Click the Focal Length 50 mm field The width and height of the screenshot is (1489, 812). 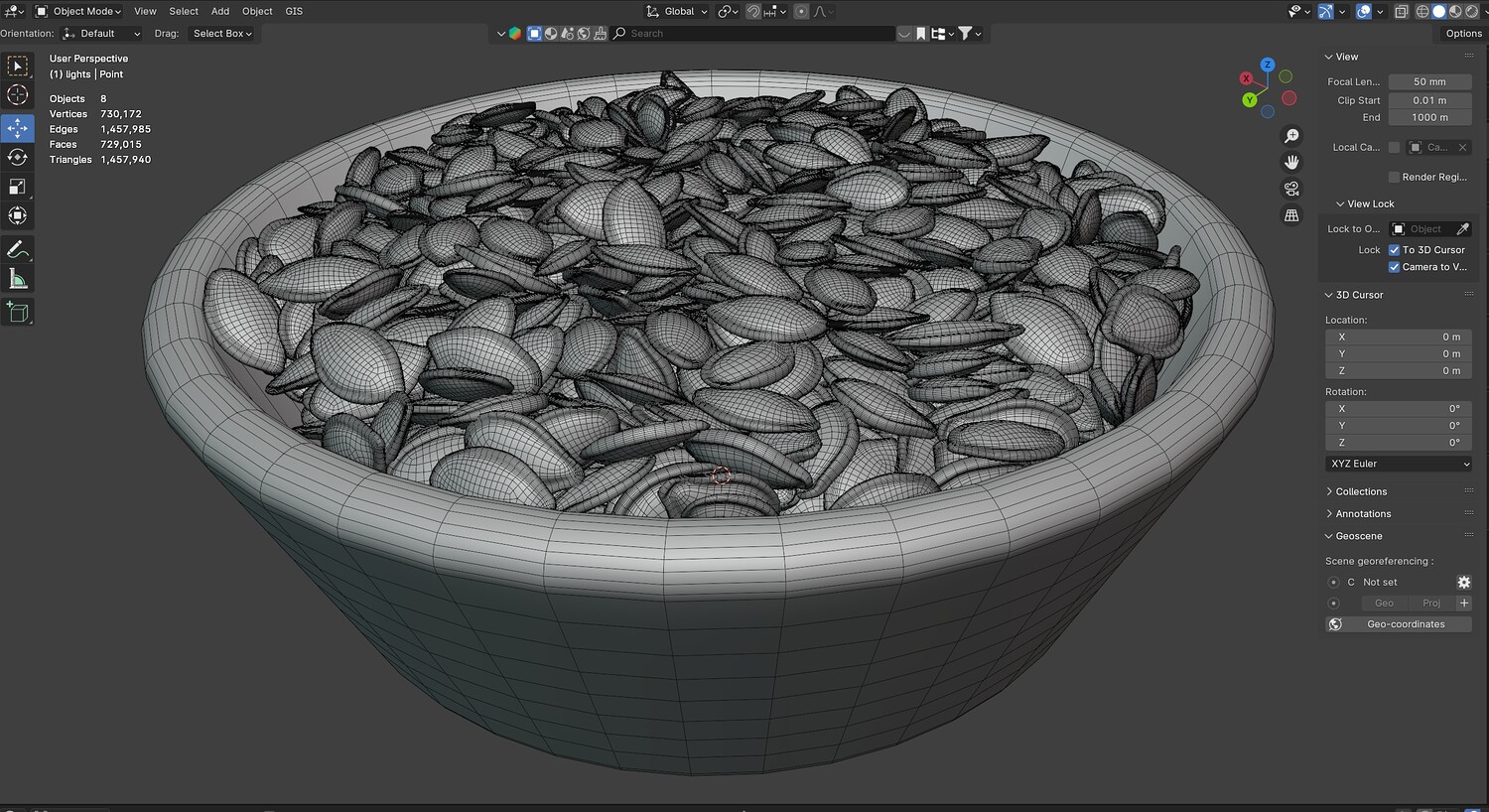point(1429,82)
